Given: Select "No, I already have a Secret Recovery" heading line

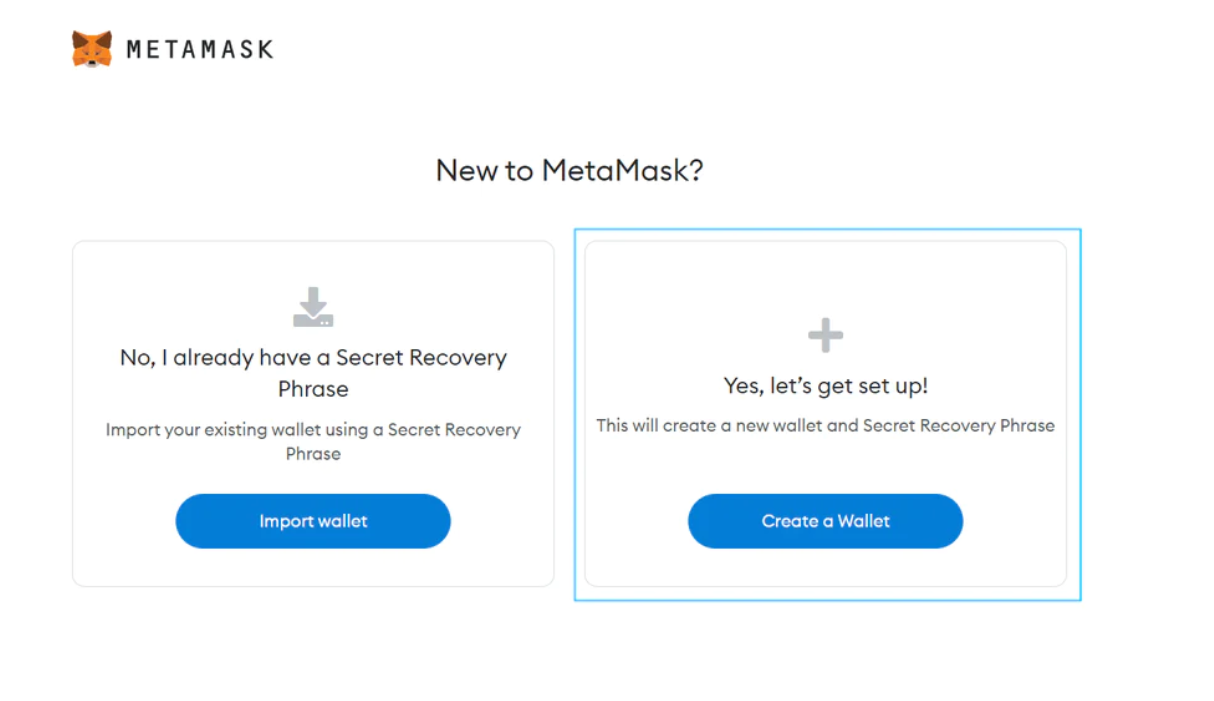Looking at the screenshot, I should point(313,358).
